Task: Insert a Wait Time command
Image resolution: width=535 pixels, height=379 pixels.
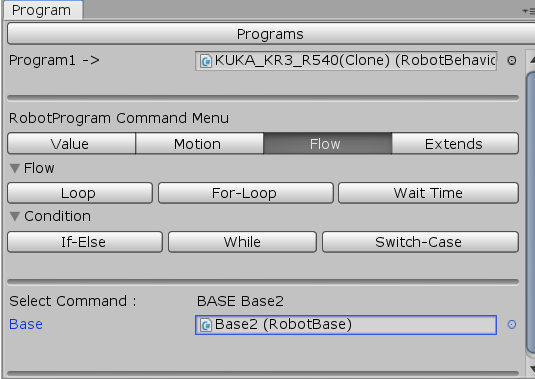Action: [429, 193]
